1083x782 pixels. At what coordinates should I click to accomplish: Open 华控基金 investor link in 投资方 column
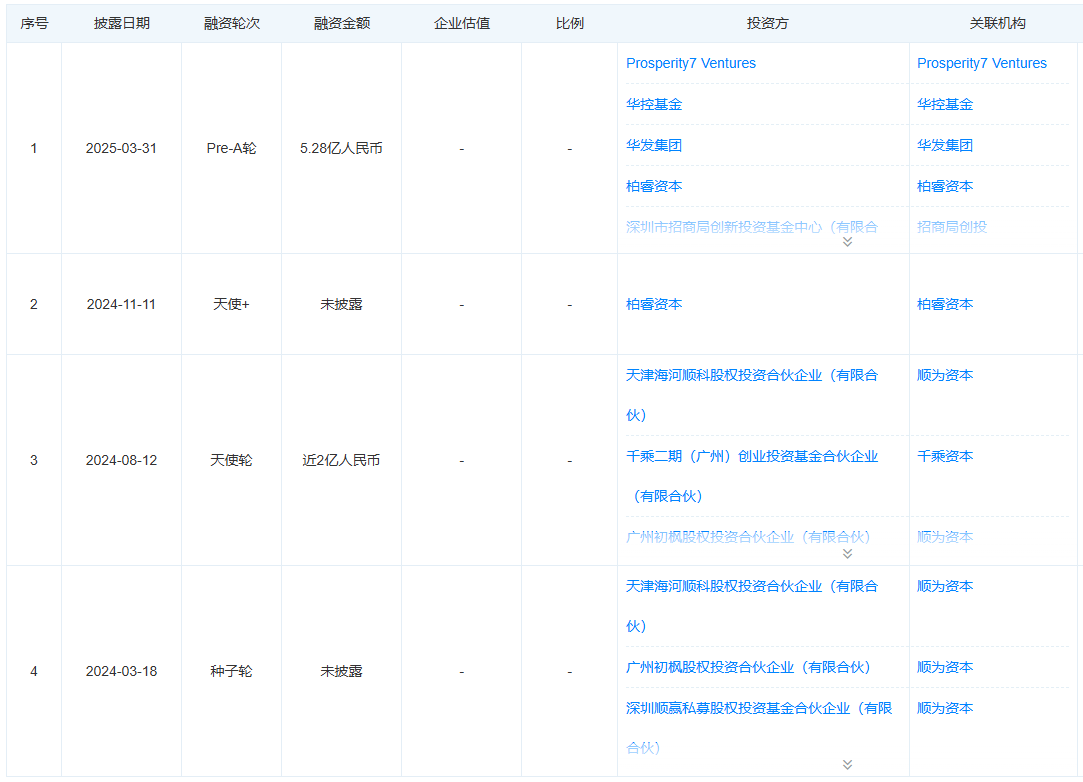653,104
